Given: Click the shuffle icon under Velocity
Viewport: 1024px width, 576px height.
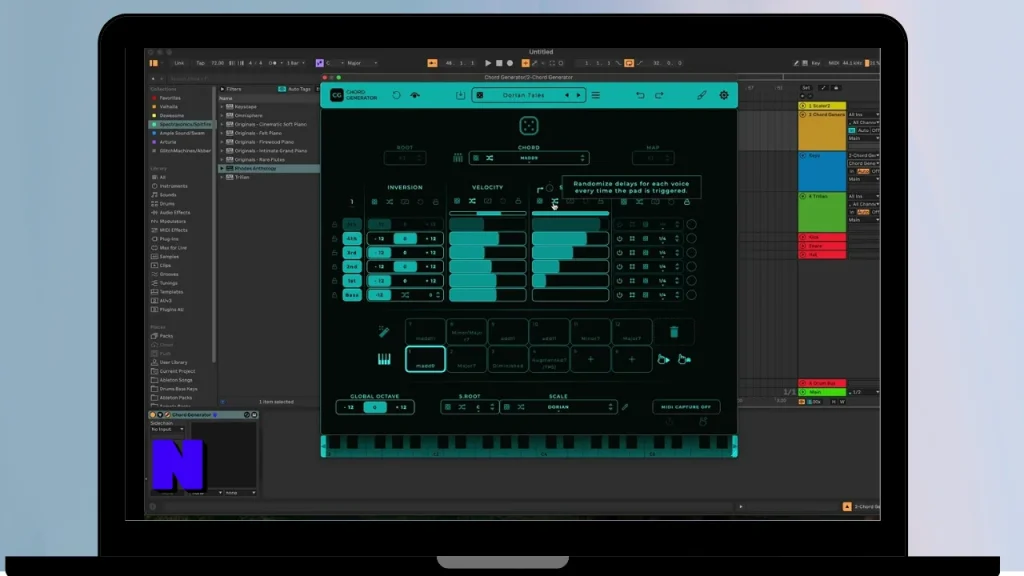Looking at the screenshot, I should pyautogui.click(x=472, y=201).
